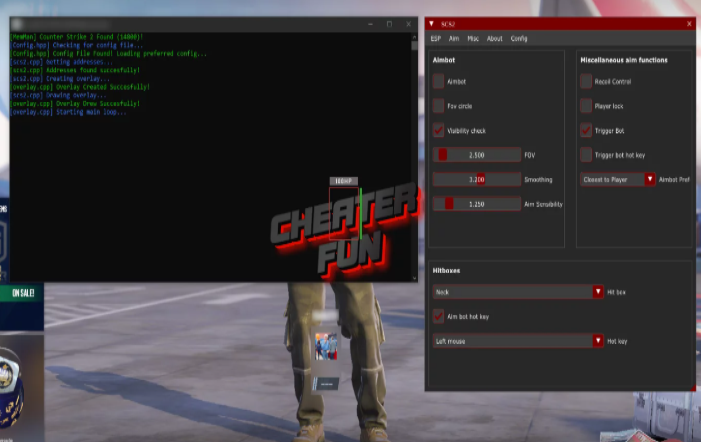Click the red arrow of the Hot key dropdown
This screenshot has width=704, height=442.
click(x=598, y=341)
